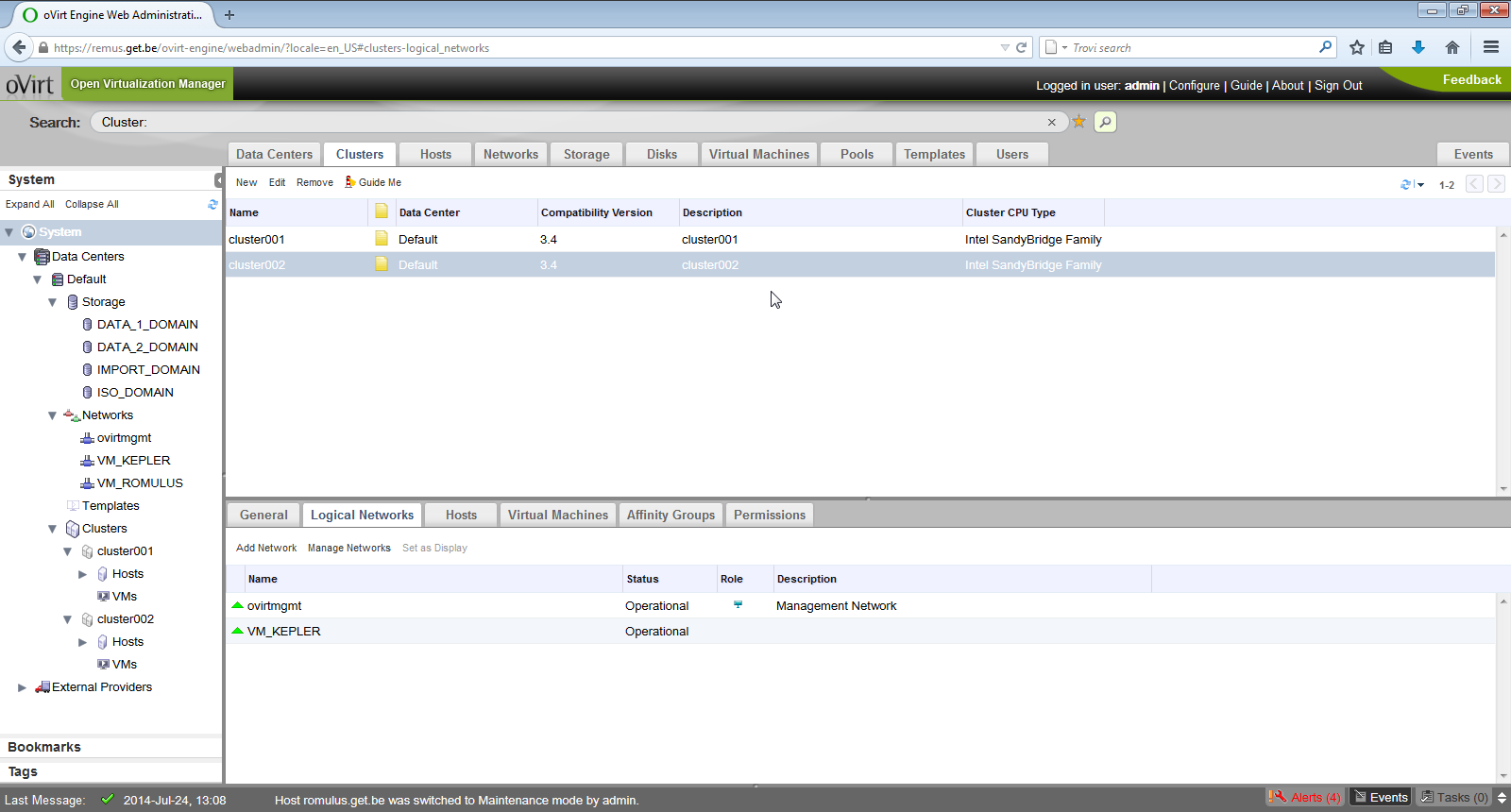Click the Guide Me icon in toolbar
This screenshot has height=812, width=1511.
tap(350, 182)
